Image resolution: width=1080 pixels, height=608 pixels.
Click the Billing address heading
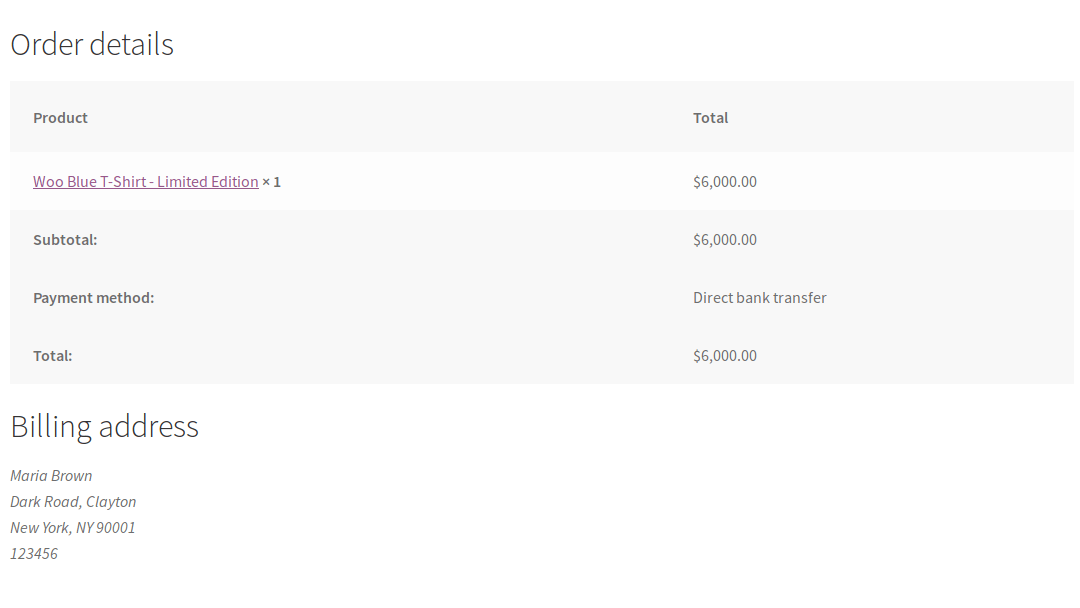tap(104, 426)
